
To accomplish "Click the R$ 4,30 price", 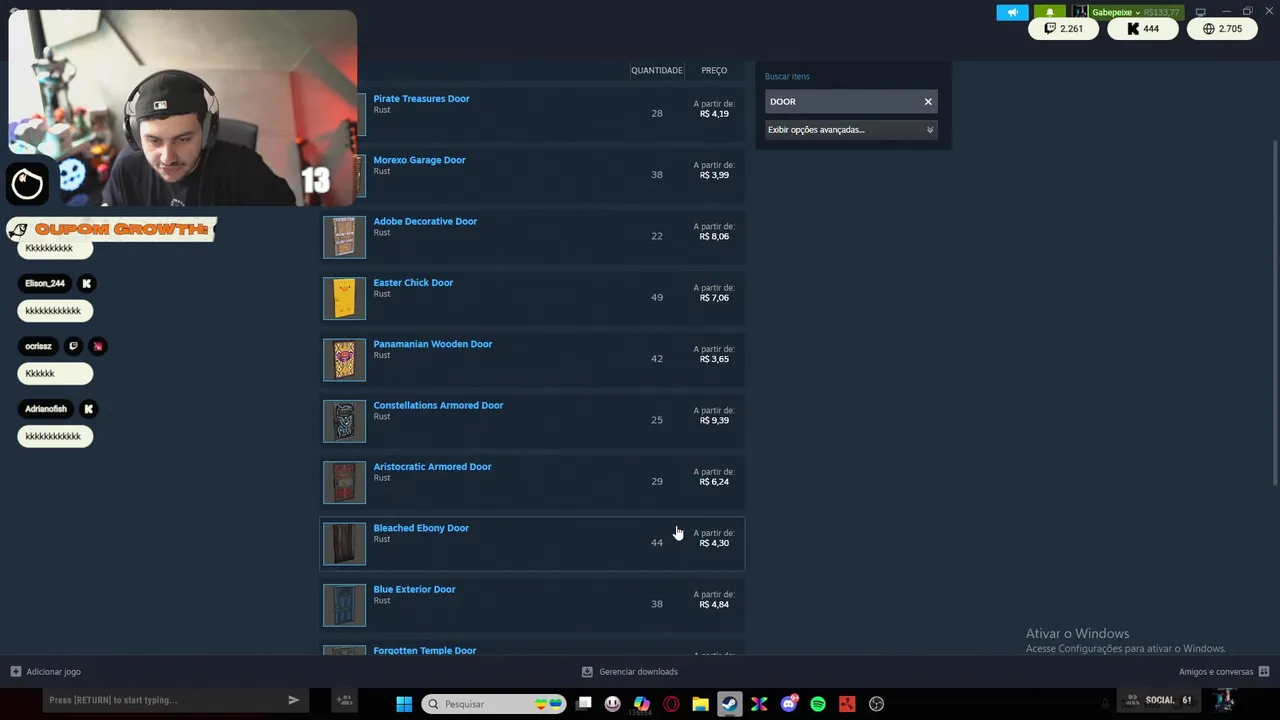I will click(714, 543).
